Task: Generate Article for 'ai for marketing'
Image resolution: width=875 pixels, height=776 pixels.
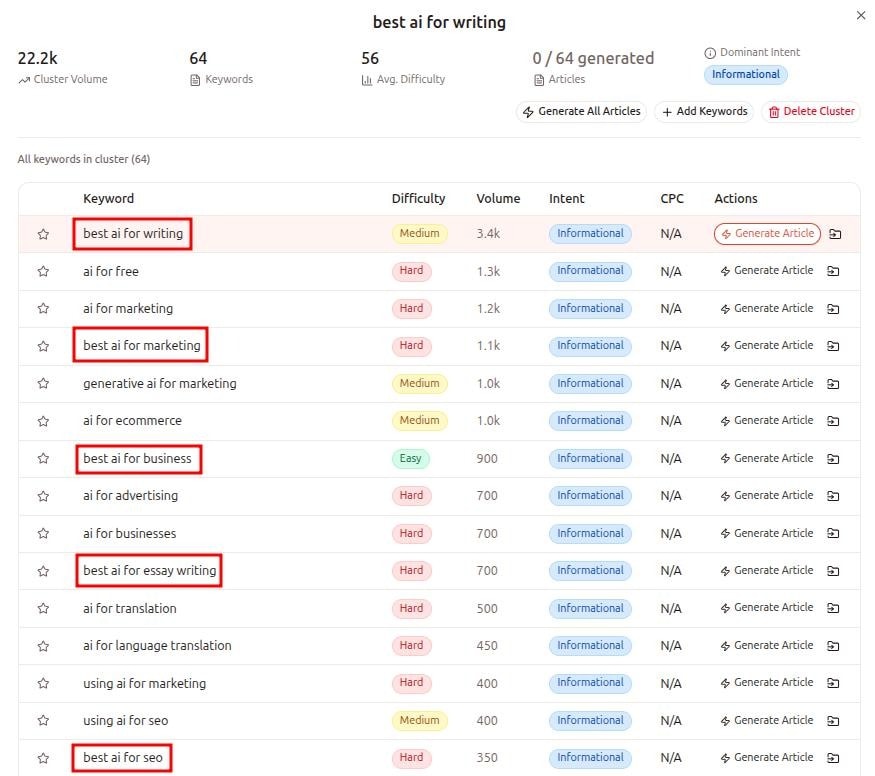Action: pyautogui.click(x=767, y=309)
